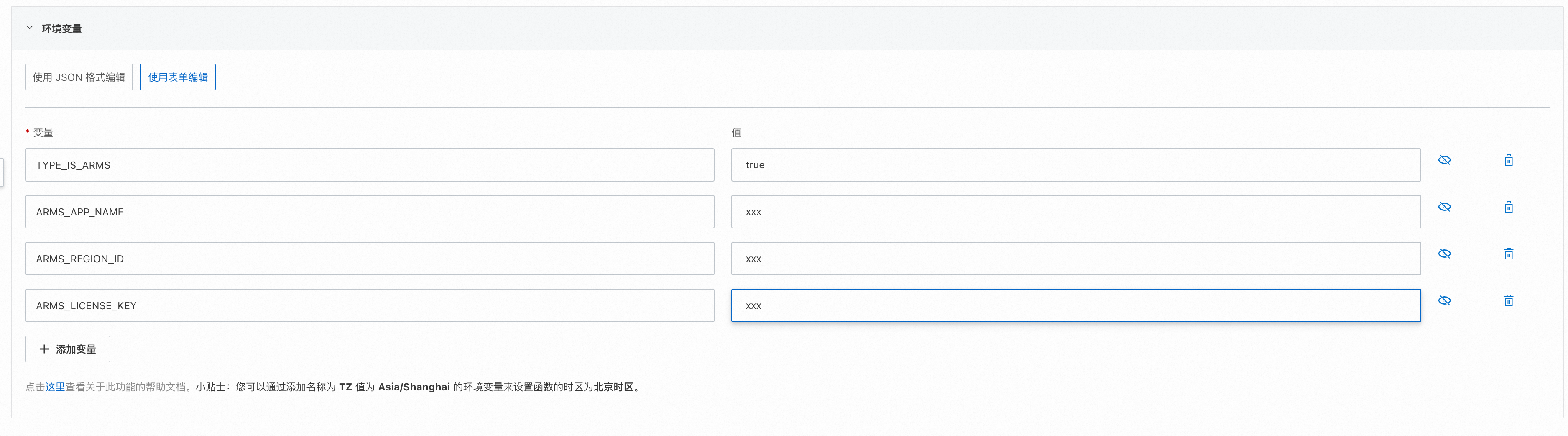Focus the ARMS_LICENSE_KEY value field
Image resolution: width=1568 pixels, height=436 pixels.
[x=1075, y=306]
